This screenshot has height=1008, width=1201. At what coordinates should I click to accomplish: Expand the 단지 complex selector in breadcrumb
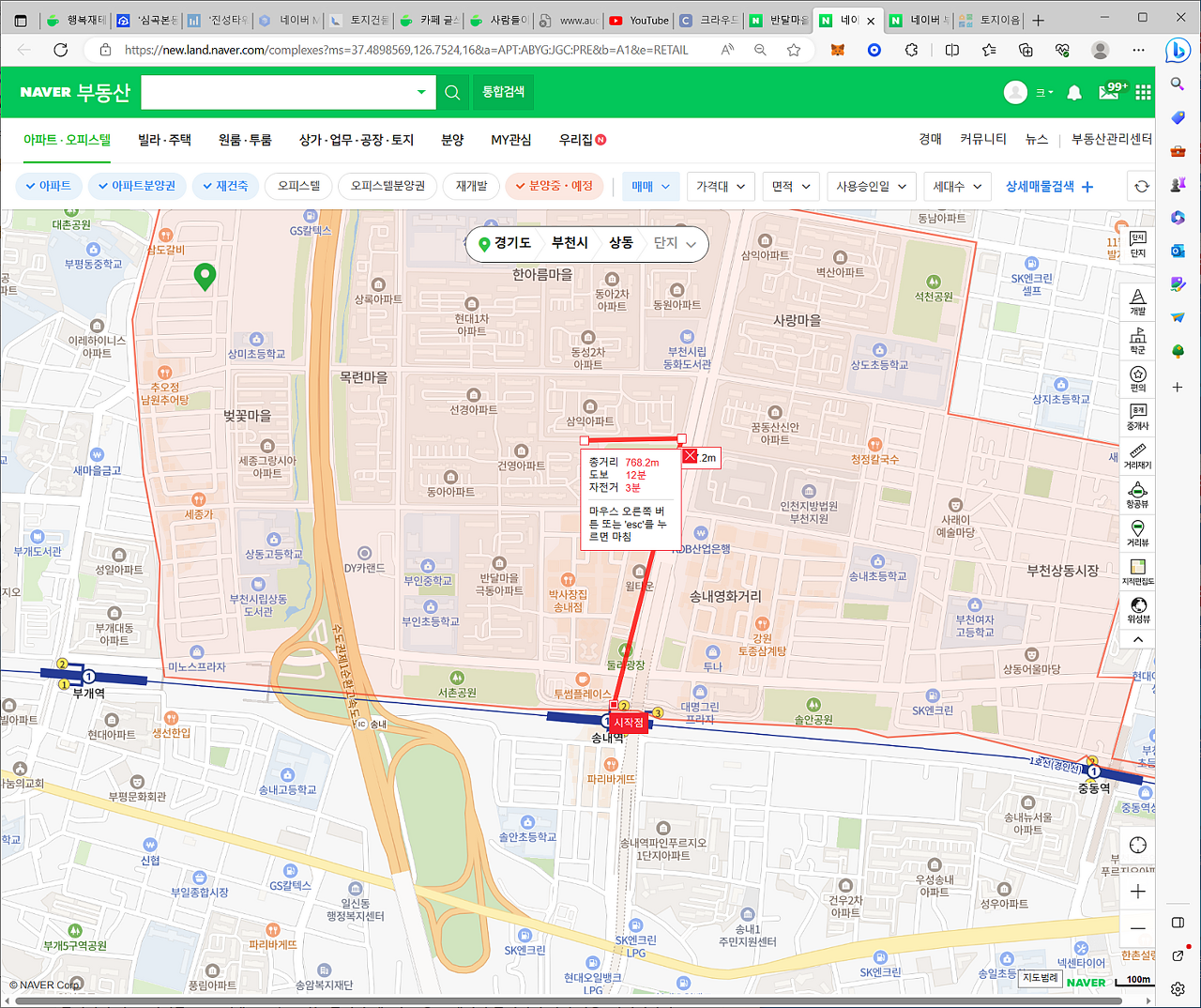pyautogui.click(x=675, y=243)
